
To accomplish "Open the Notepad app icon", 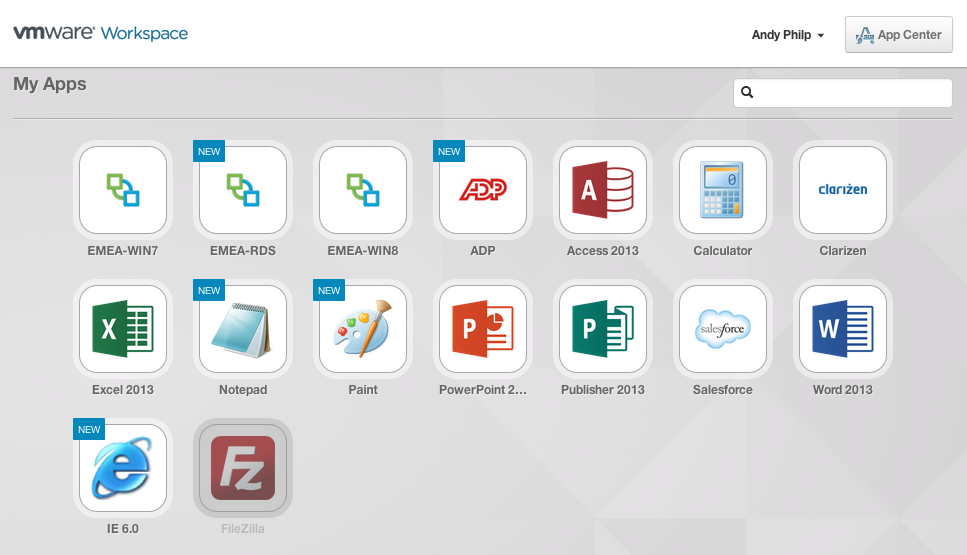I will (243, 329).
